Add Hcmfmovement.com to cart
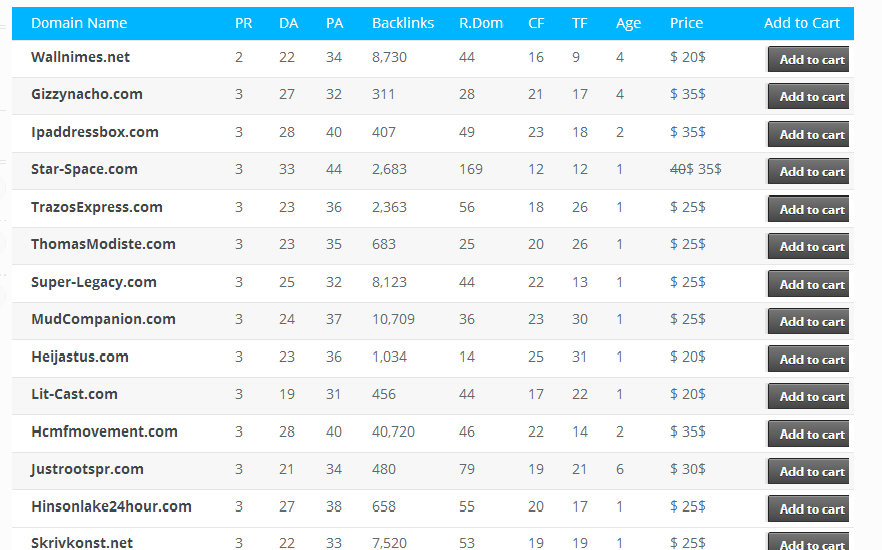 point(808,434)
